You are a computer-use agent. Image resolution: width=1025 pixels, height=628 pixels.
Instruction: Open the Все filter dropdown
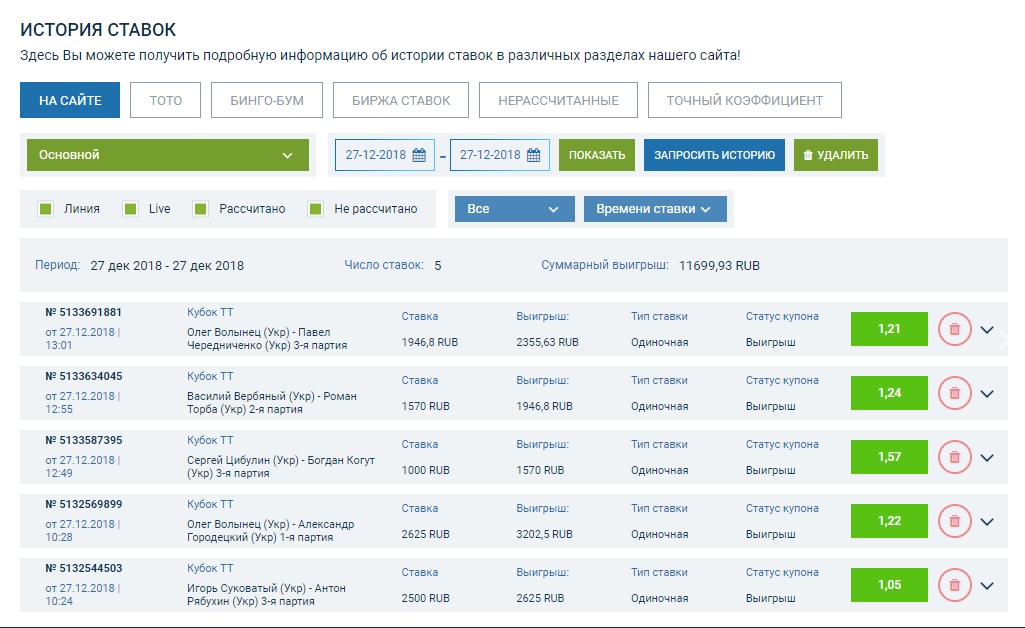pyautogui.click(x=514, y=209)
